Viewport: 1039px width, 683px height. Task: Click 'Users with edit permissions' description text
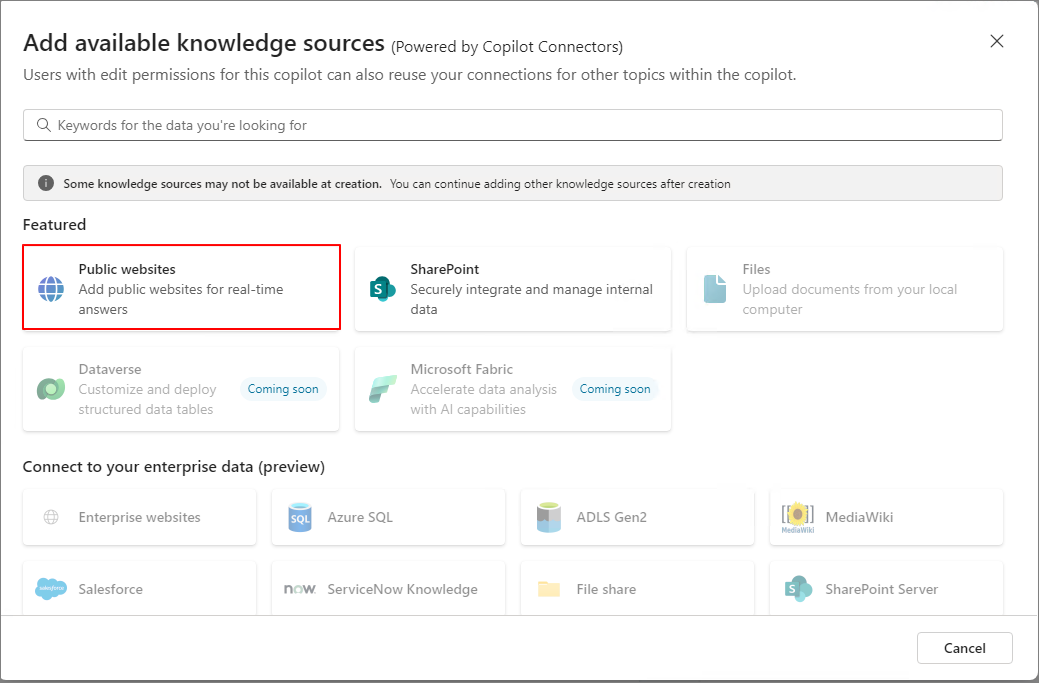pos(410,75)
